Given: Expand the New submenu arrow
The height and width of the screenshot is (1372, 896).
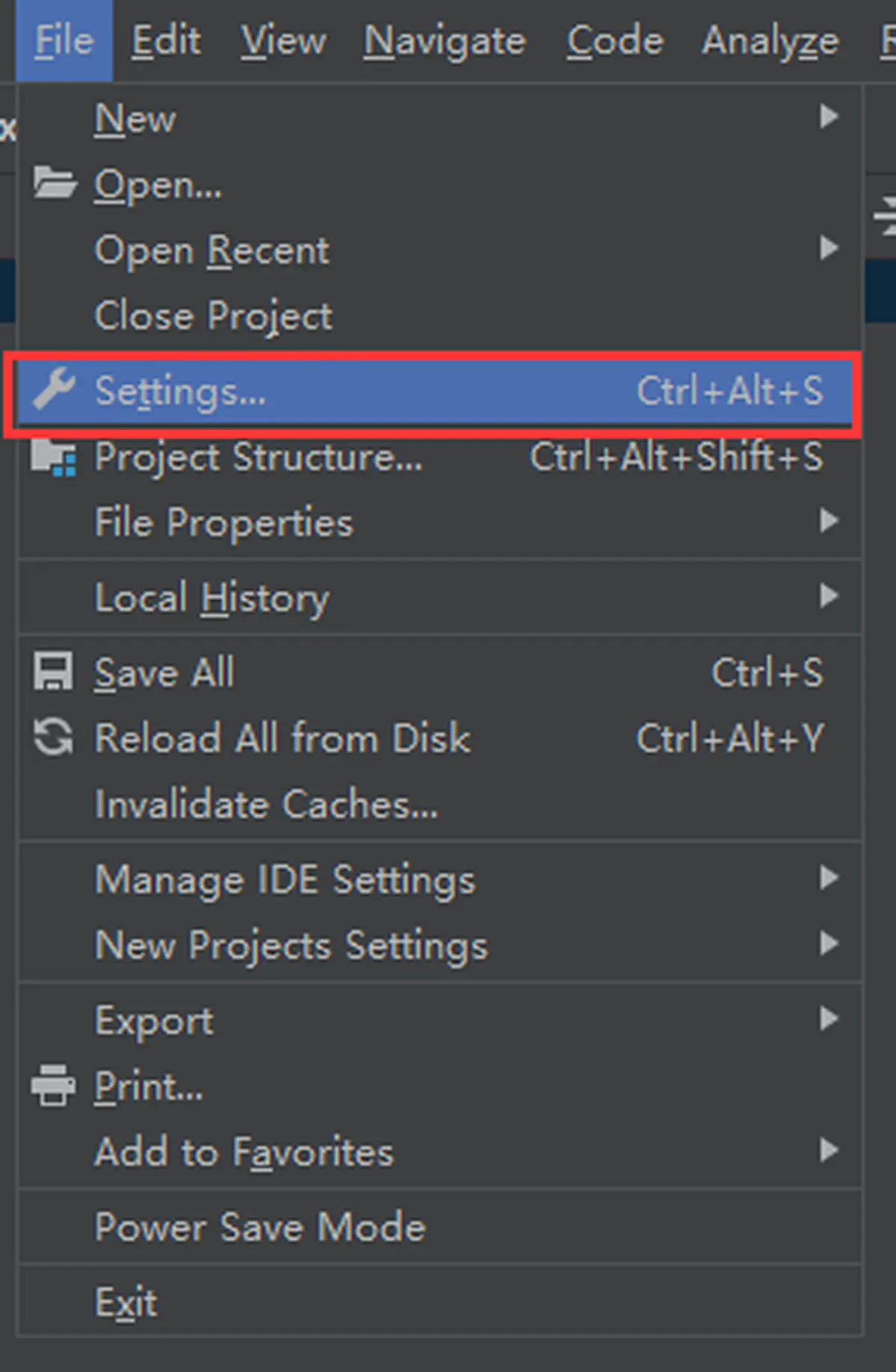Looking at the screenshot, I should [829, 116].
